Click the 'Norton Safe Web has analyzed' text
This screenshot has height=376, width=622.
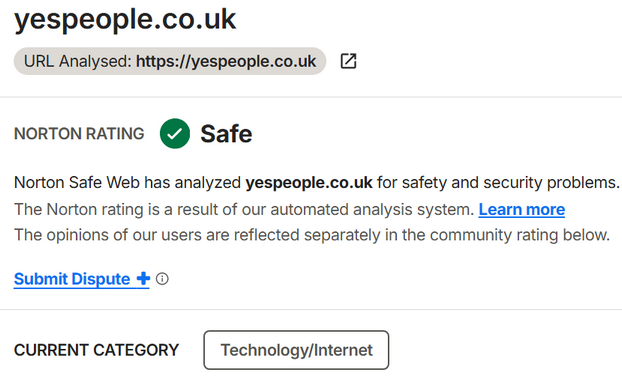point(127,183)
